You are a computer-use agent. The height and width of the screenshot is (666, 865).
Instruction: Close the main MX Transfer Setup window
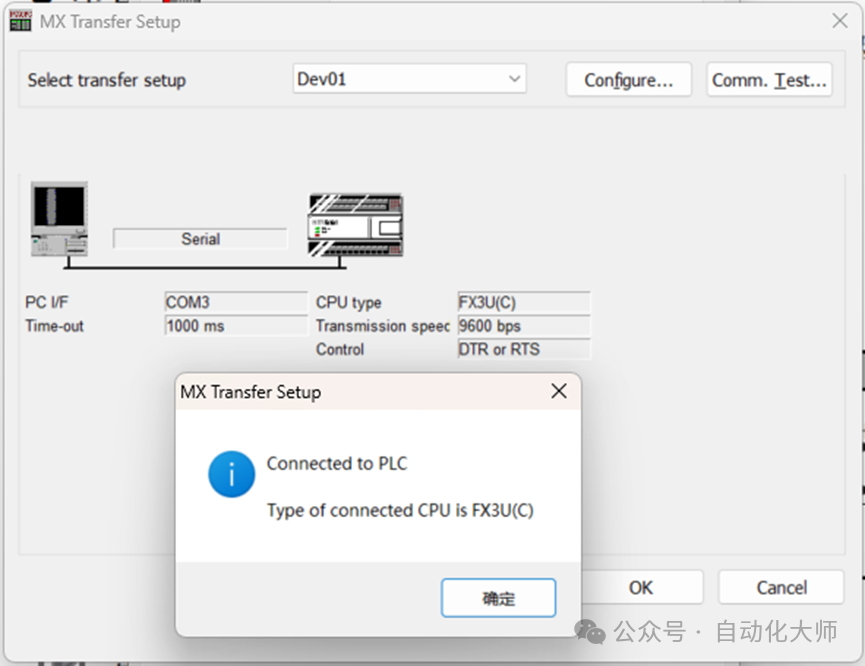(840, 22)
